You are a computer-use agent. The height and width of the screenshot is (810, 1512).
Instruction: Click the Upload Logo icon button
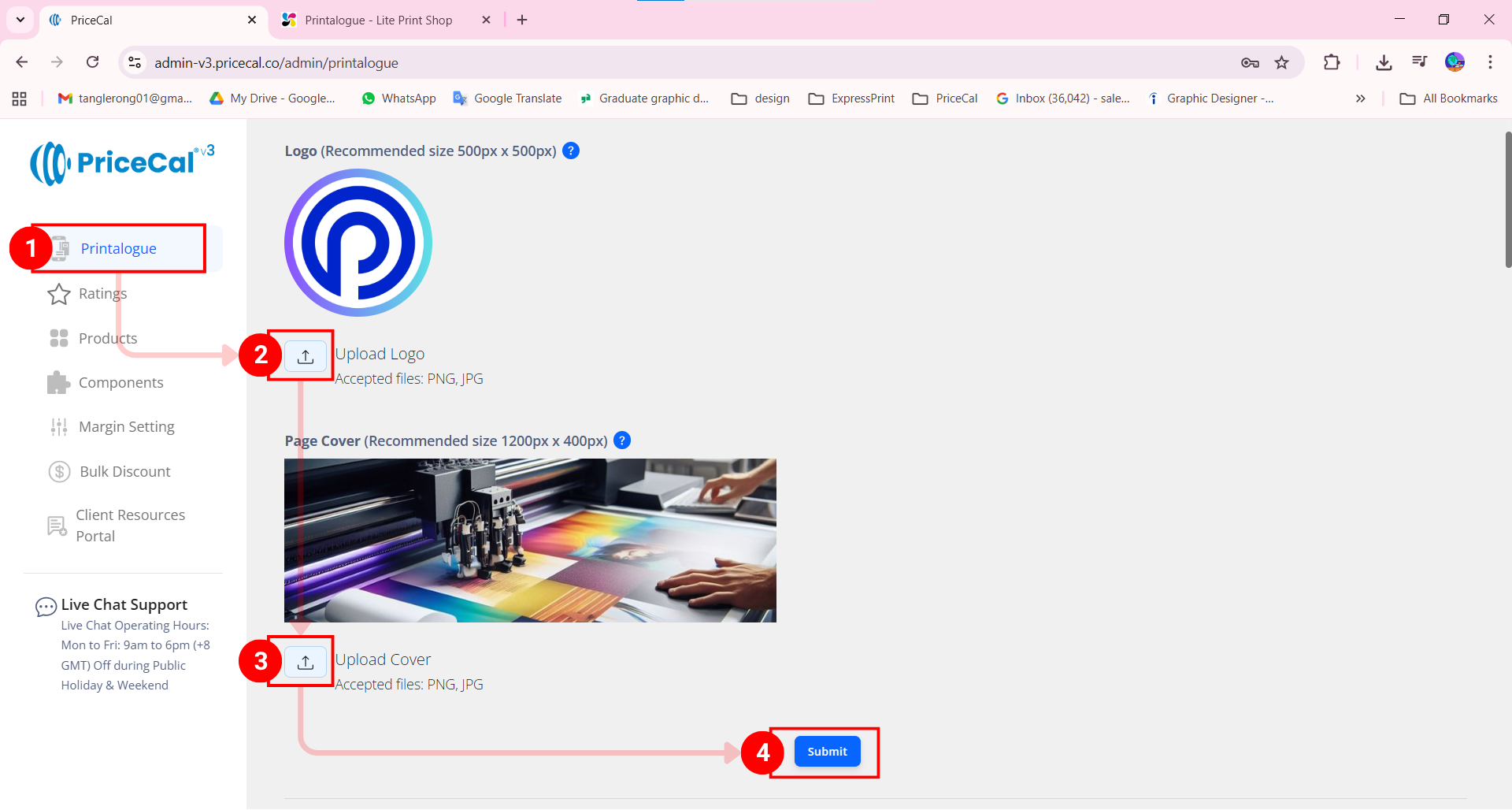click(x=306, y=356)
